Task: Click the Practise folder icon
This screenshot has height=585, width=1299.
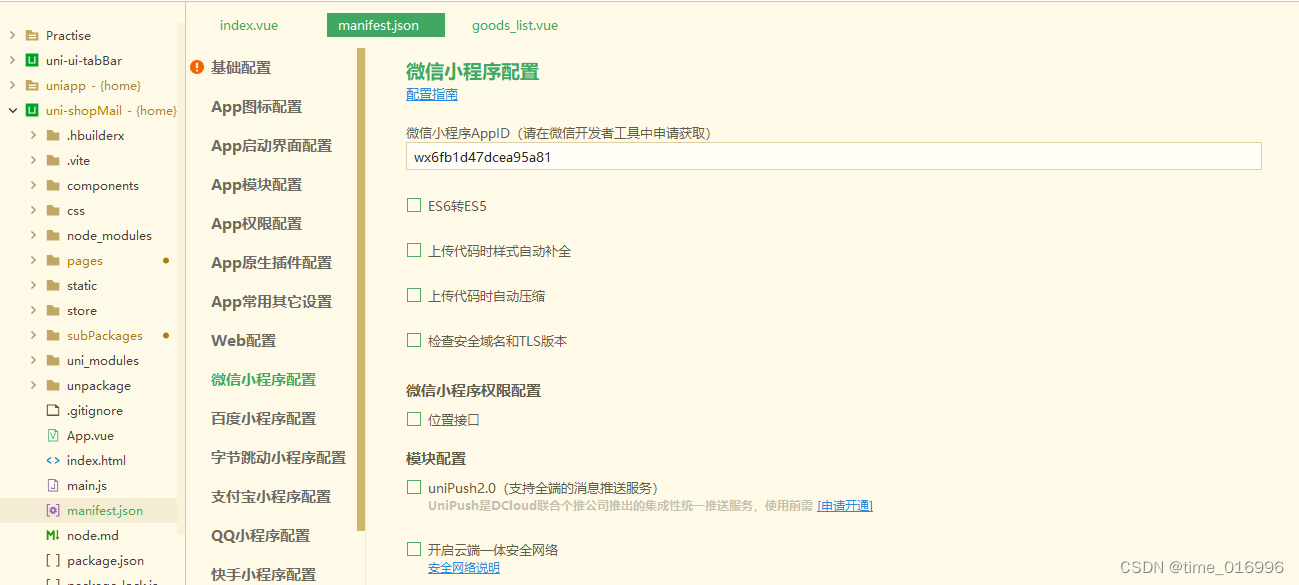Action: pos(32,35)
